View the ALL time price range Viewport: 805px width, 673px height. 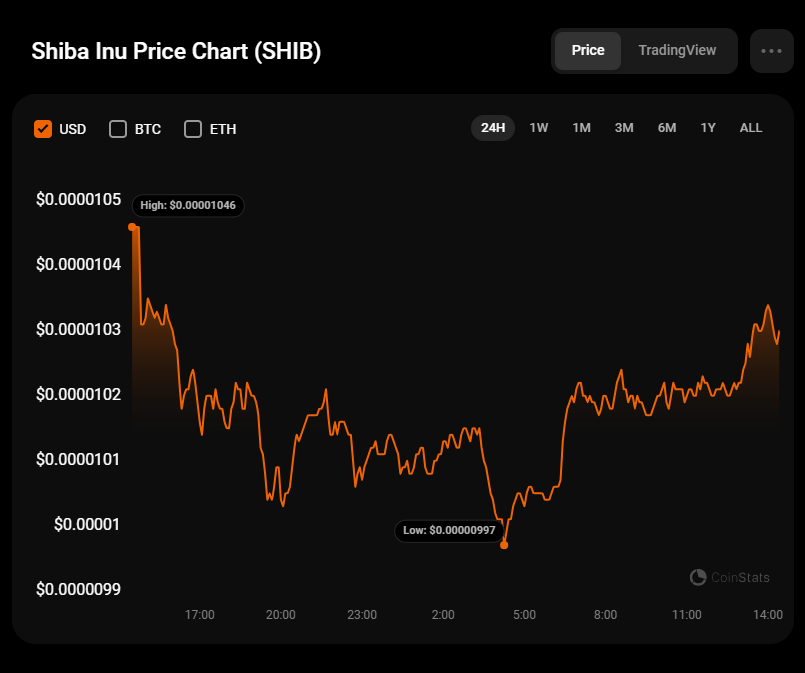751,128
